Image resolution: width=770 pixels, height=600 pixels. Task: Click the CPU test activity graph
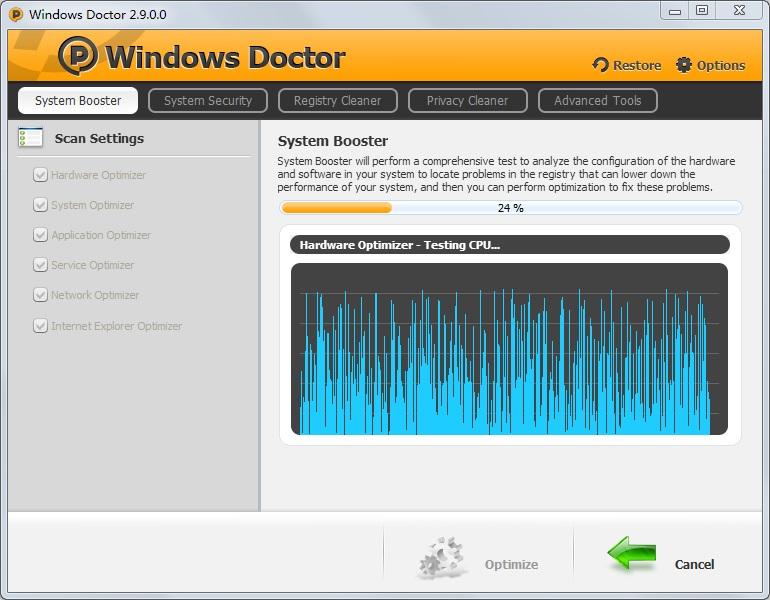[x=509, y=349]
